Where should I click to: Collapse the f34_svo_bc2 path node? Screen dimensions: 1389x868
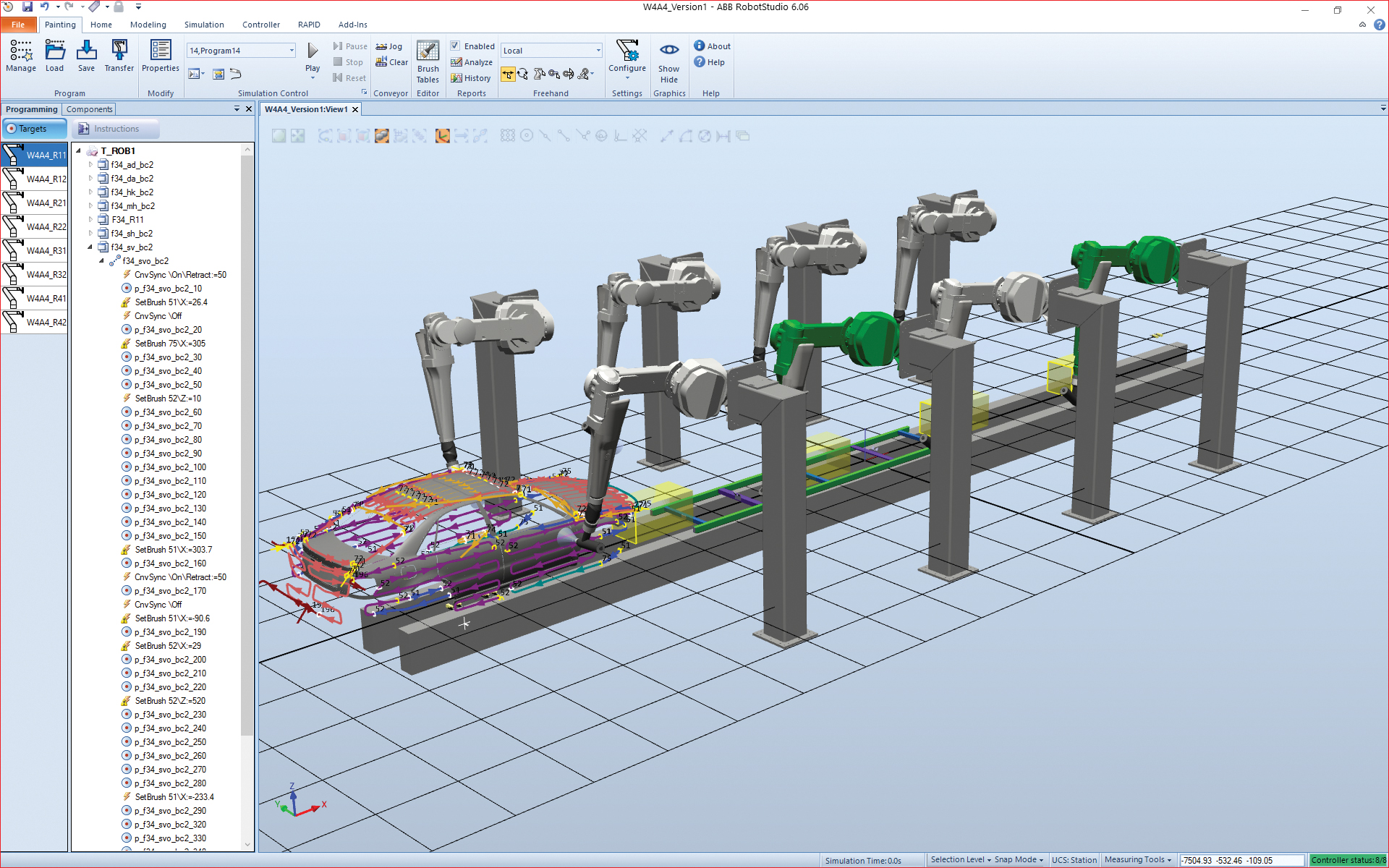[x=102, y=261]
